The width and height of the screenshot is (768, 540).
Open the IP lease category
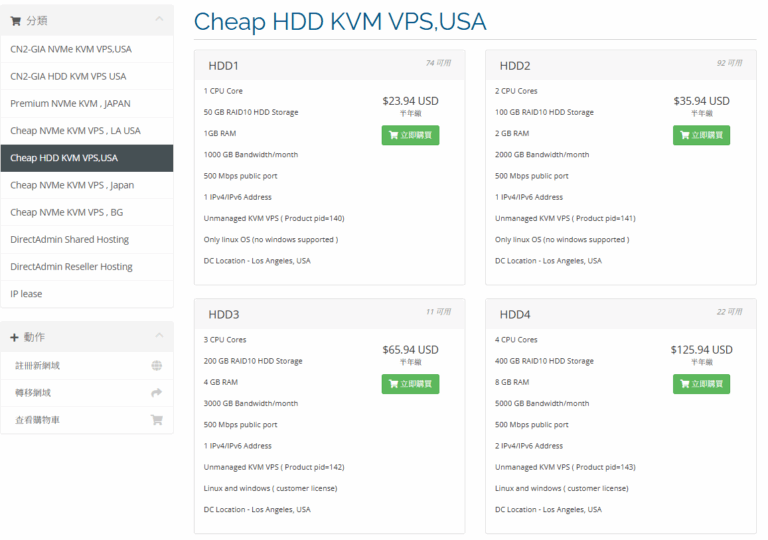pyautogui.click(x=87, y=294)
